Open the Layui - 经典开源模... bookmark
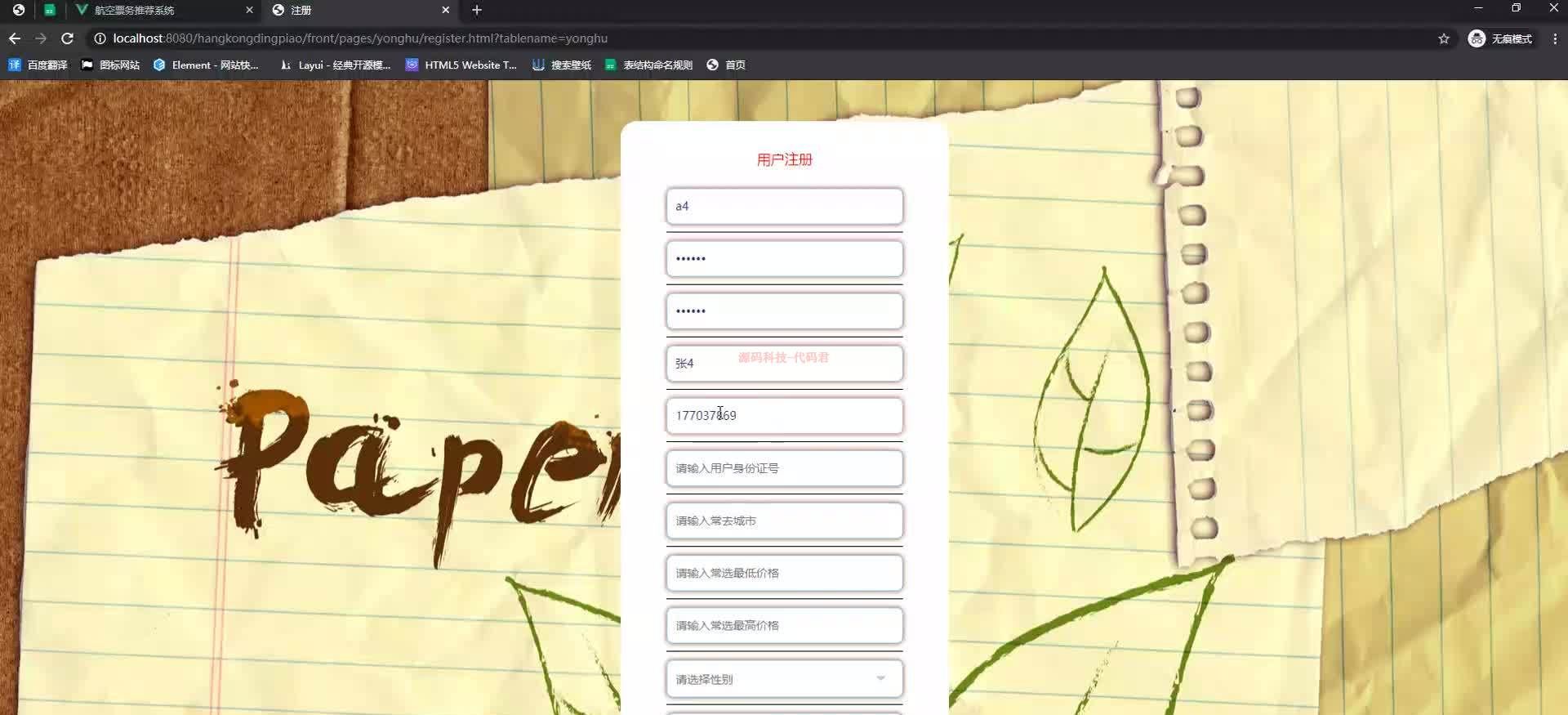The image size is (1568, 715). click(335, 65)
